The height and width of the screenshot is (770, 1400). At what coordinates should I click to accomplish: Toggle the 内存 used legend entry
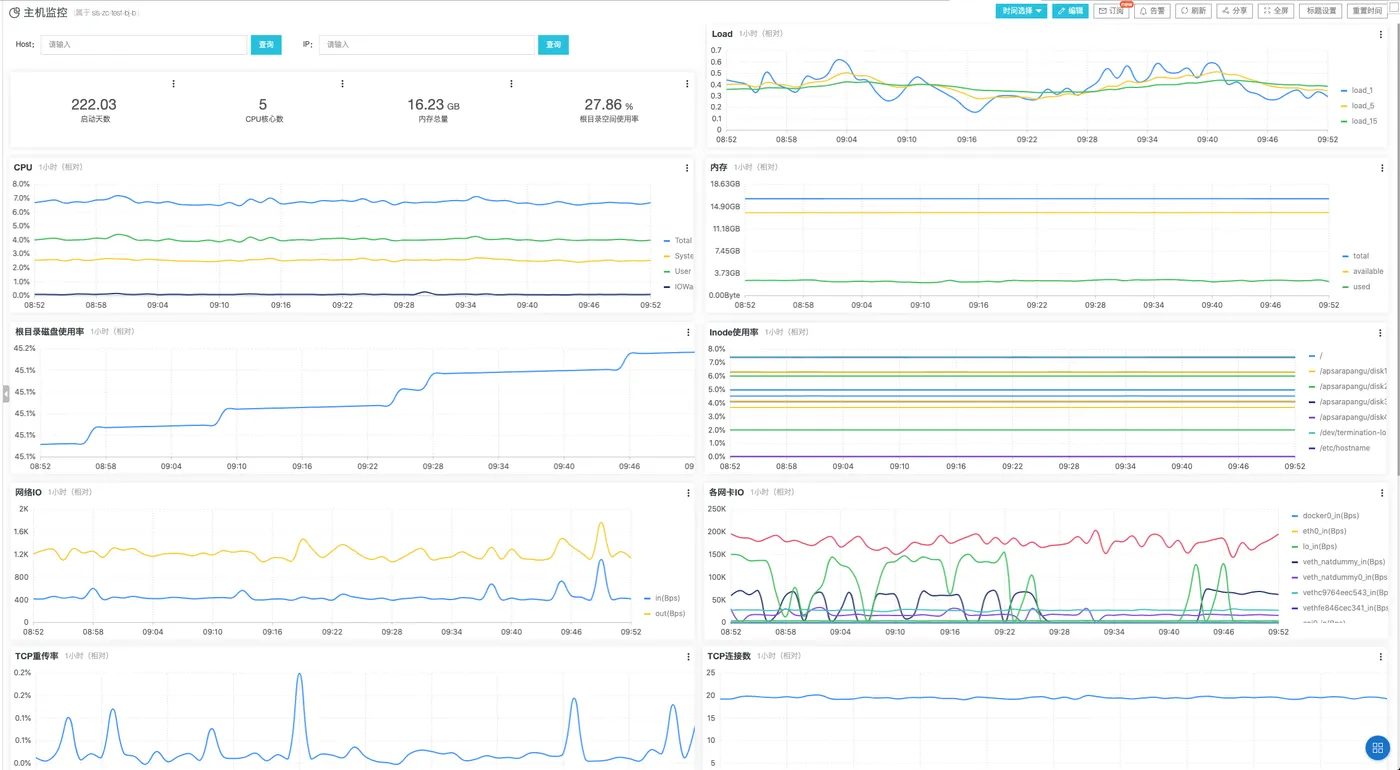1356,287
